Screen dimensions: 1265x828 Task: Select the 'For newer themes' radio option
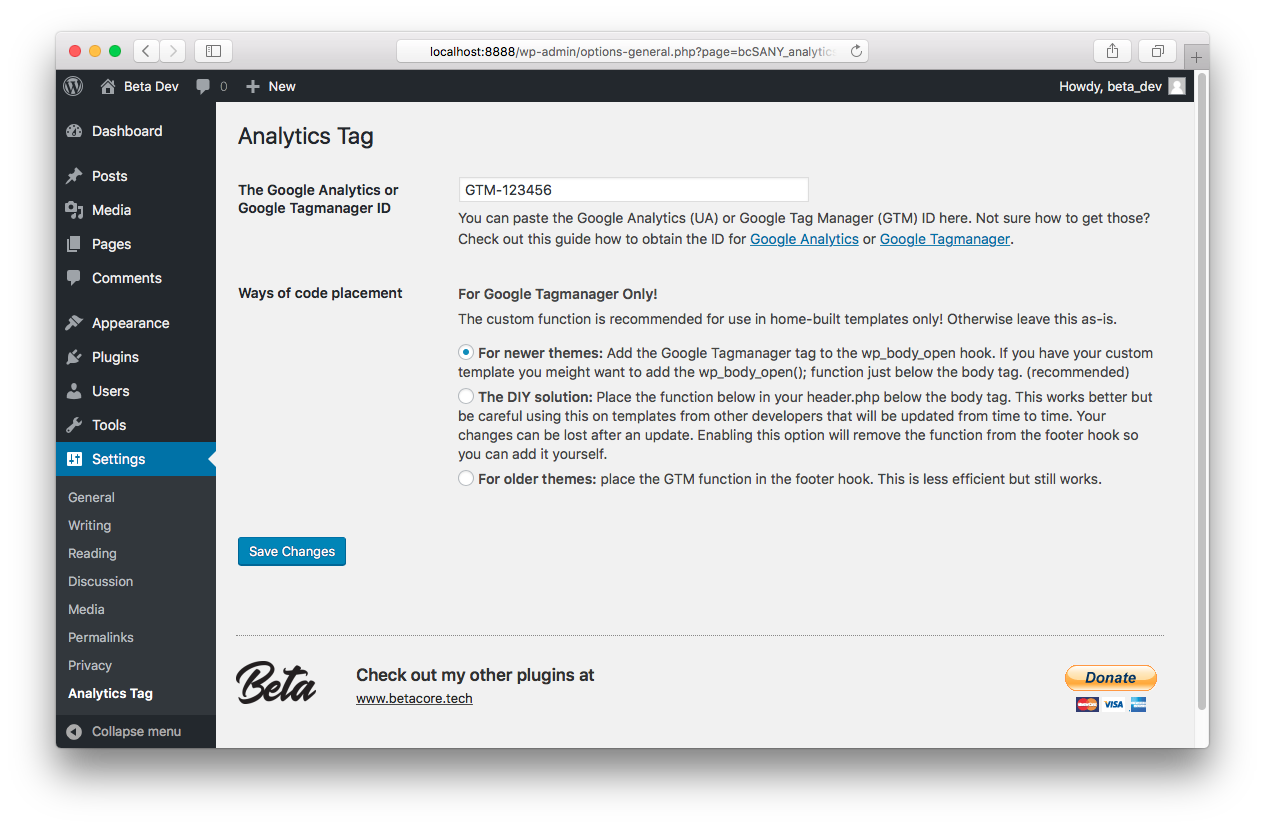466,353
